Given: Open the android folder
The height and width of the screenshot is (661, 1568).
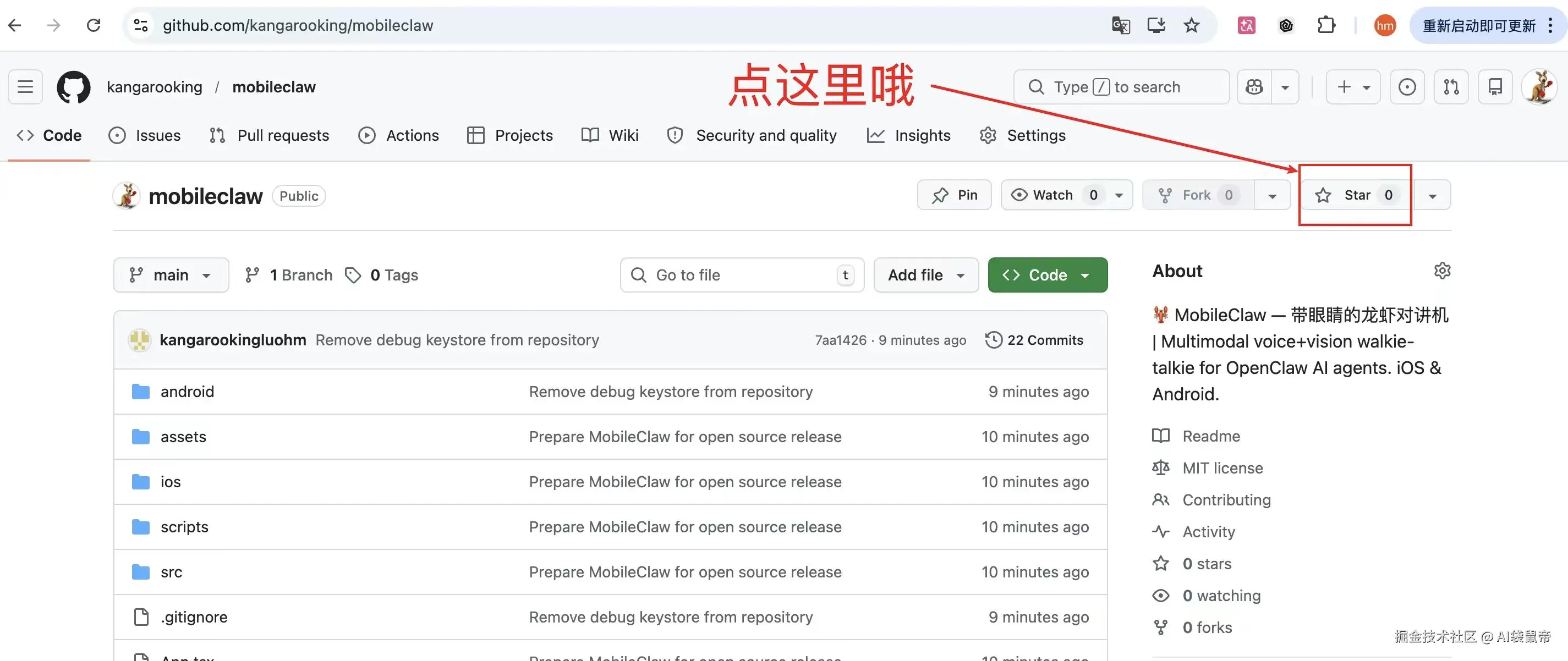Looking at the screenshot, I should pos(187,392).
